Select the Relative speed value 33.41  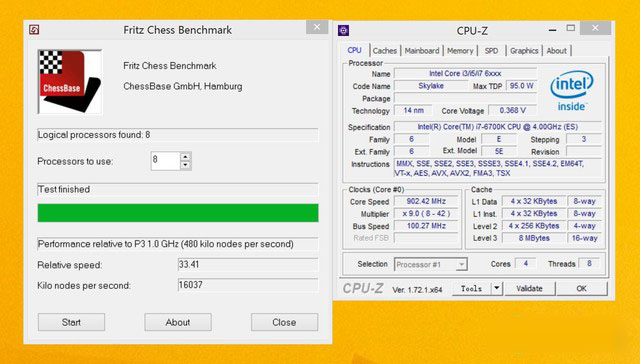(248, 264)
